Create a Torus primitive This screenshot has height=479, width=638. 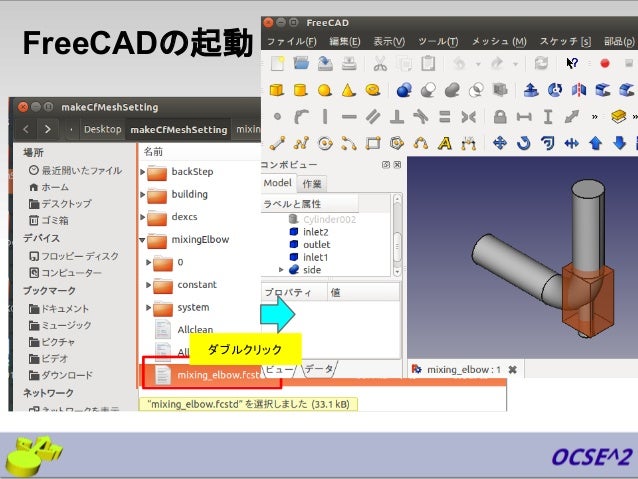(372, 90)
